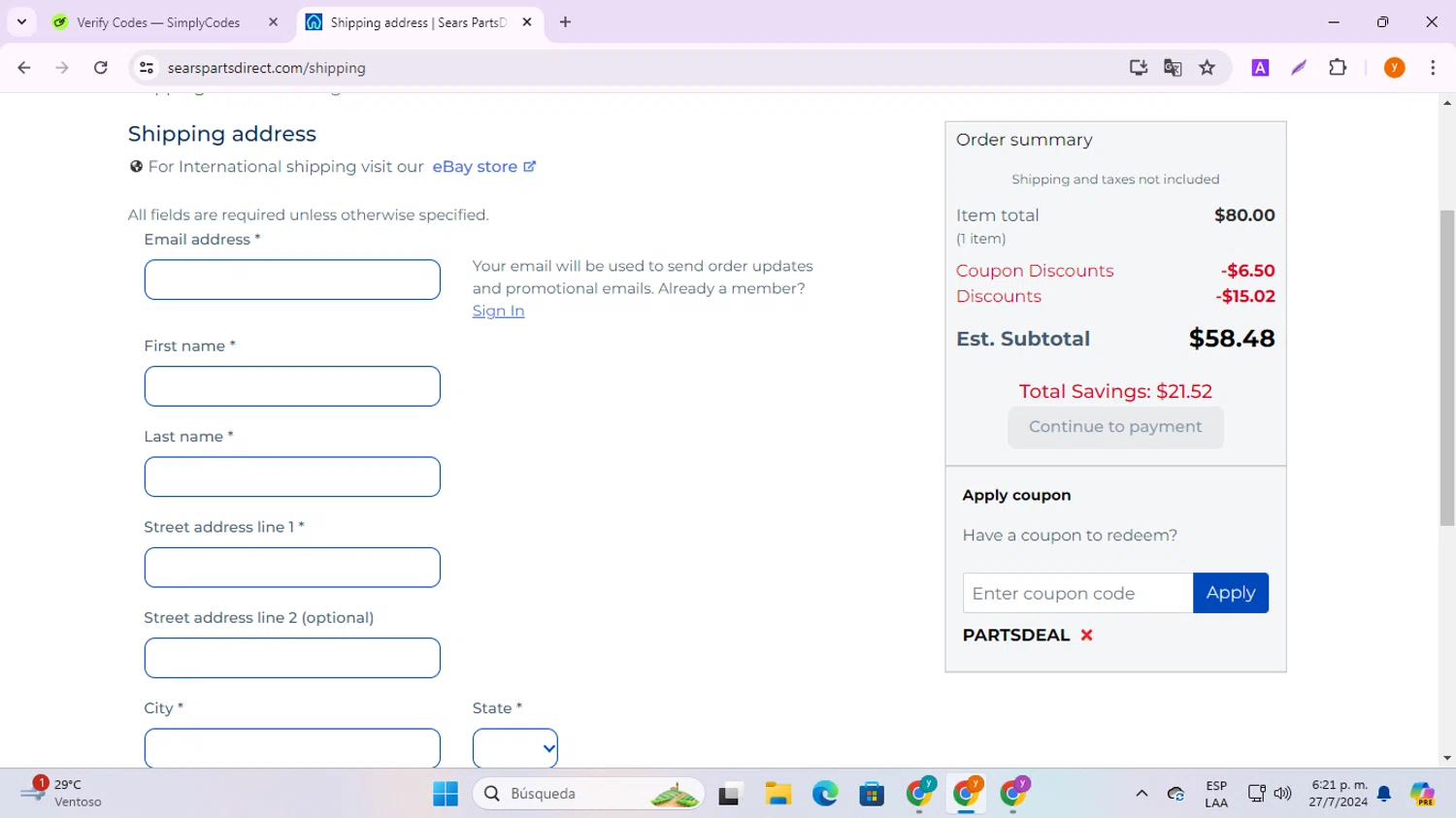Open the Windows Start menu
The height and width of the screenshot is (818, 1456).
(446, 794)
